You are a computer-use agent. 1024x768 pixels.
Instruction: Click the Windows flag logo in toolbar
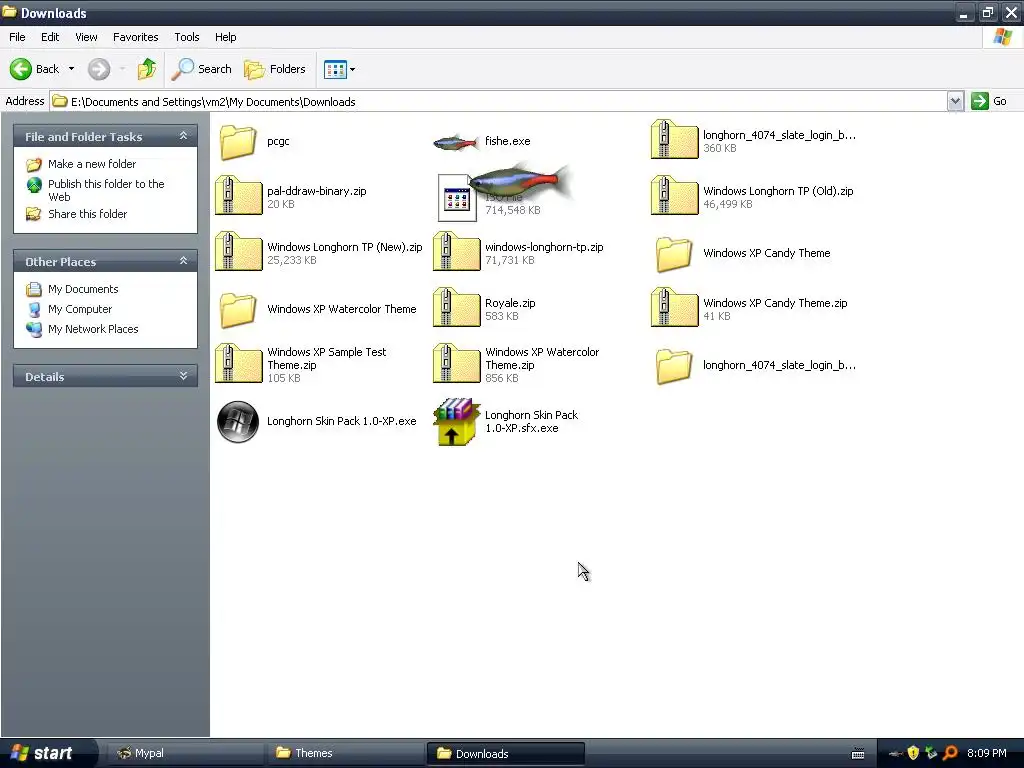pyautogui.click(x=1003, y=37)
